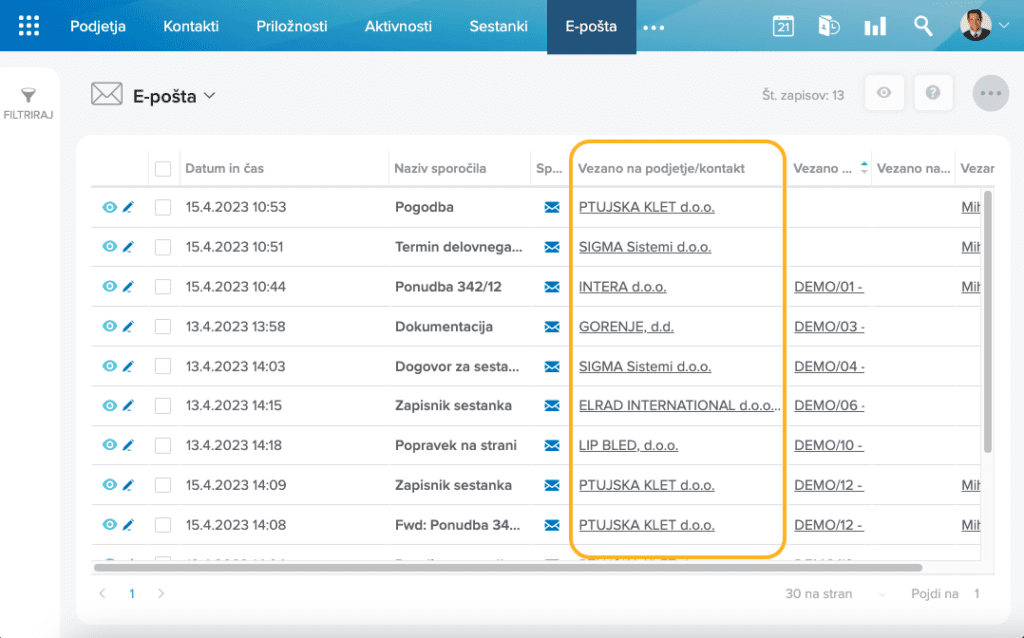The height and width of the screenshot is (638, 1024).
Task: Click Naziv sporočila column header
Action: coord(440,168)
